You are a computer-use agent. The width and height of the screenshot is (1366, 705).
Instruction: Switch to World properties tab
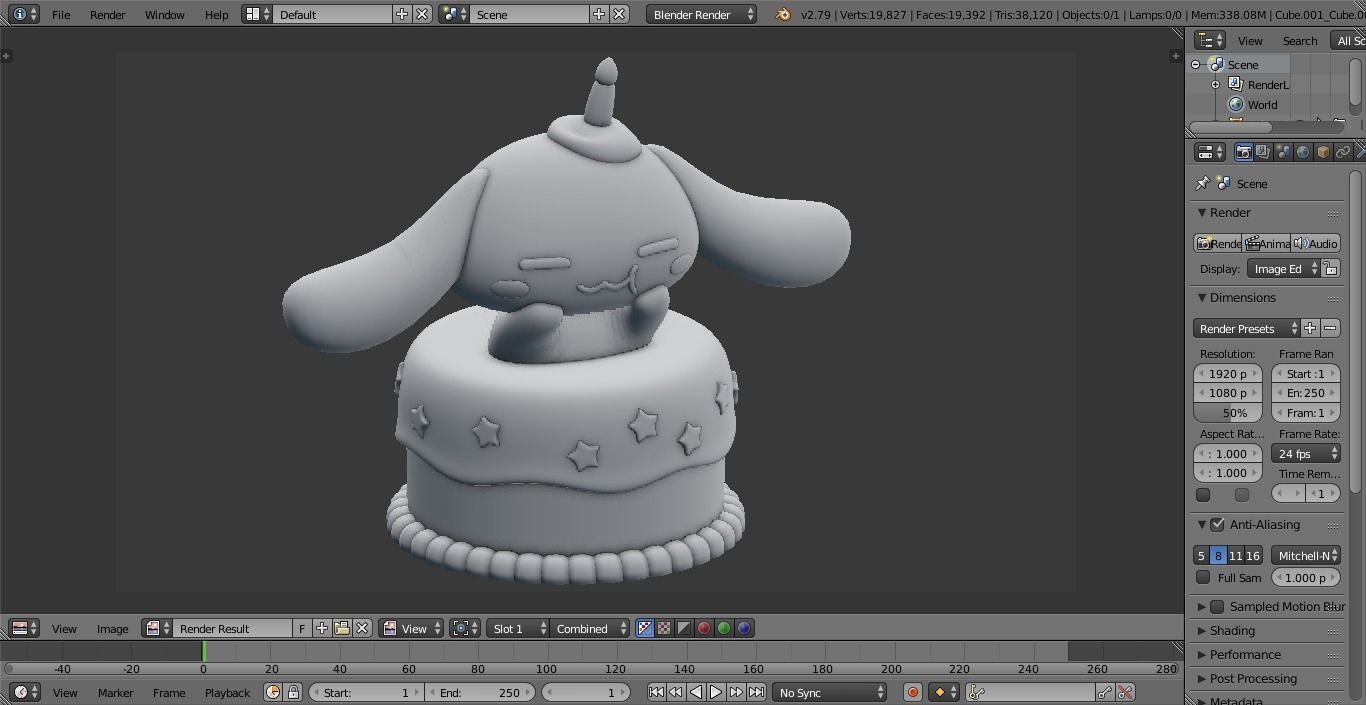[1303, 152]
